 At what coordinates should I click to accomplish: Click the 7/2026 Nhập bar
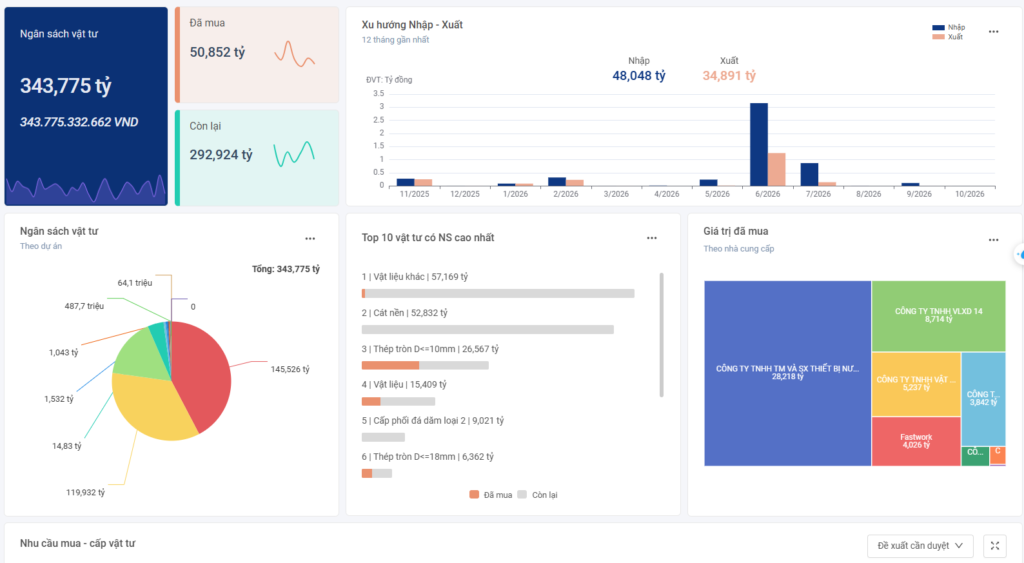point(809,174)
